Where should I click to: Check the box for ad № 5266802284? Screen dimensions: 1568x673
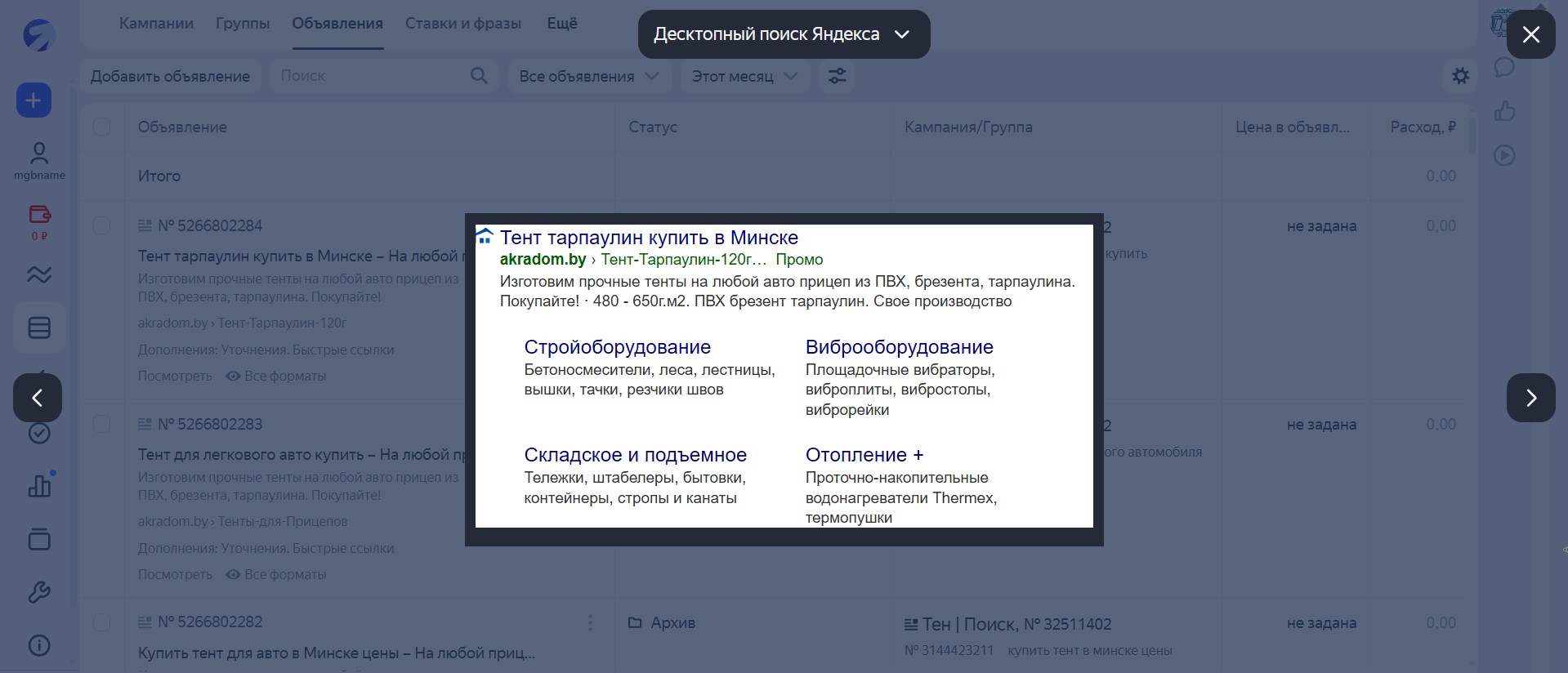click(x=101, y=225)
